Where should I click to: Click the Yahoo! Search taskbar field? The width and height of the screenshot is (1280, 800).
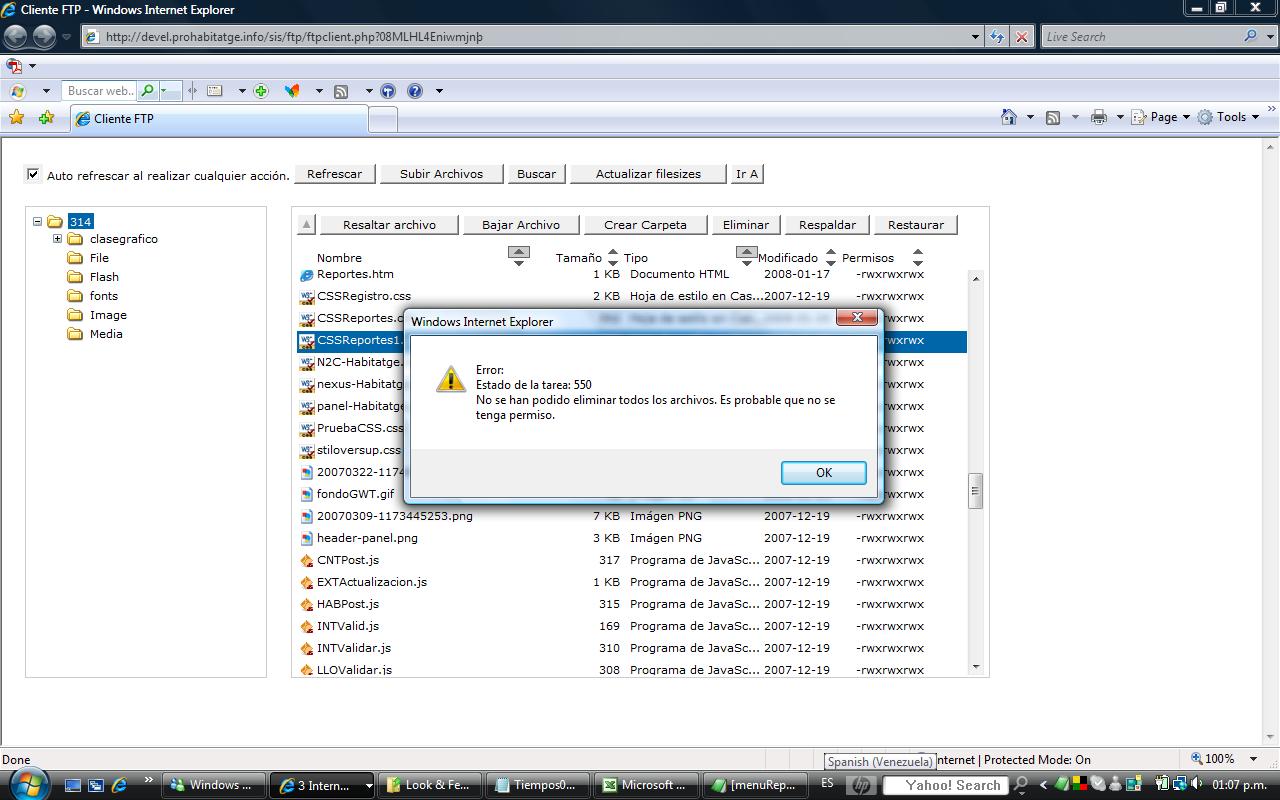point(947,785)
